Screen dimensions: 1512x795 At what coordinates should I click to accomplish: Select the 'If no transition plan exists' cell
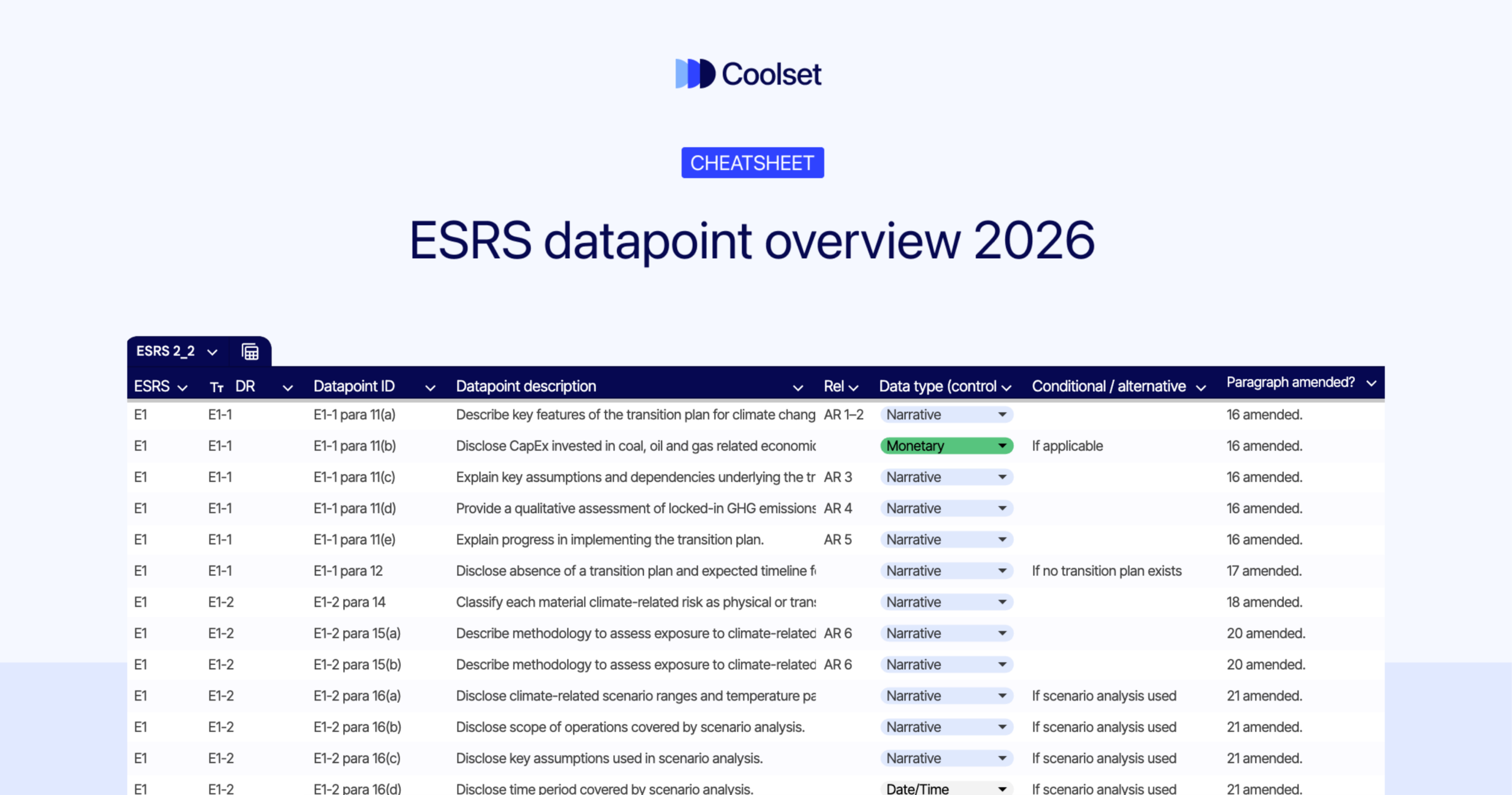click(x=1106, y=571)
